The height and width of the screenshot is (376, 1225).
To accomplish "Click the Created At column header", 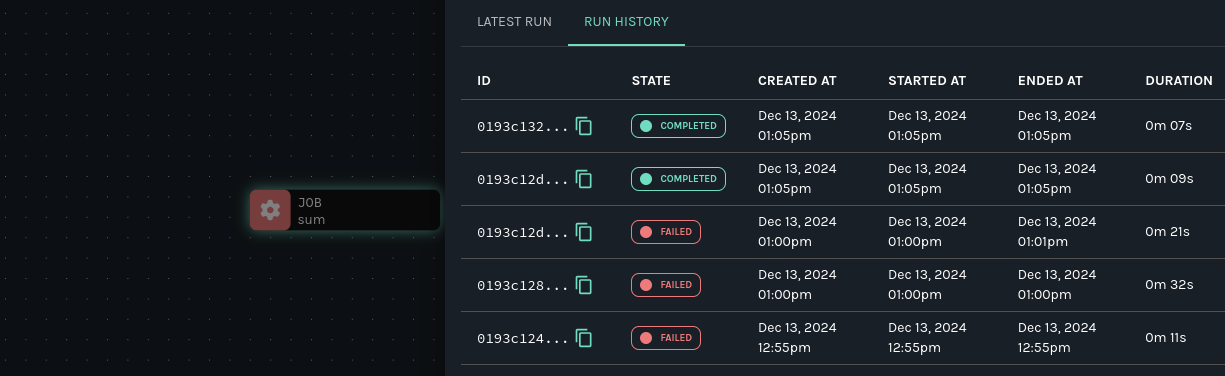I will (x=797, y=81).
